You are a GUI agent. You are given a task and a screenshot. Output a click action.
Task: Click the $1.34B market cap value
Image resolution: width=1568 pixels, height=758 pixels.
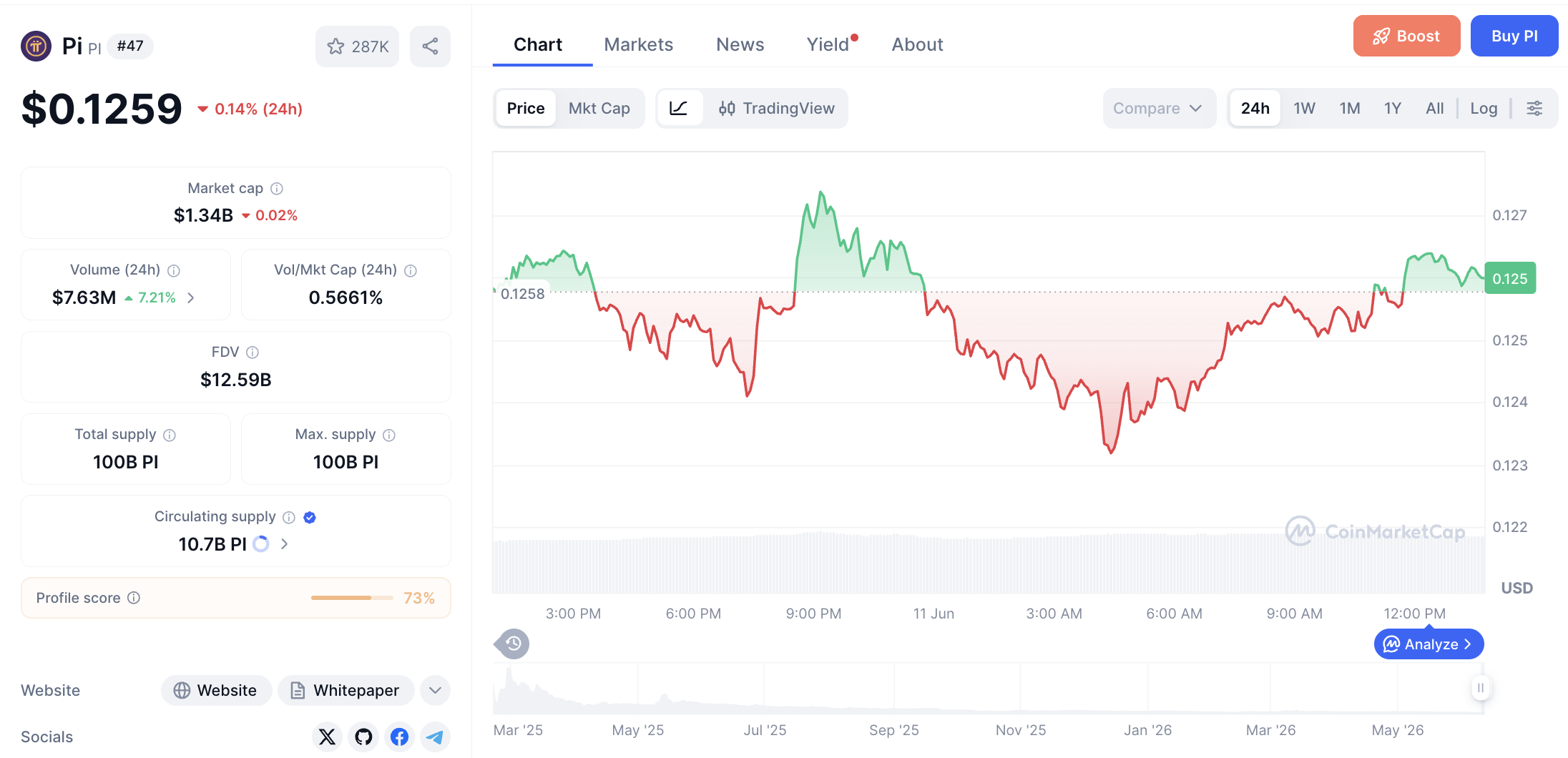(203, 215)
